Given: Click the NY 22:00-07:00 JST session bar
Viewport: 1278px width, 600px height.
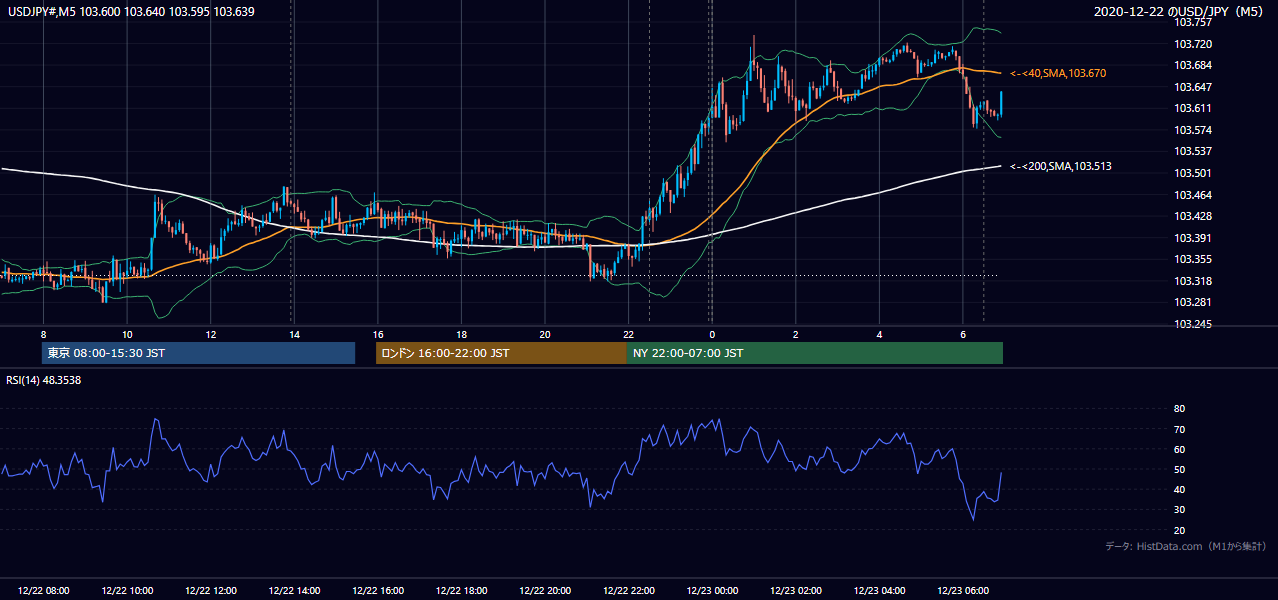Looking at the screenshot, I should point(815,353).
